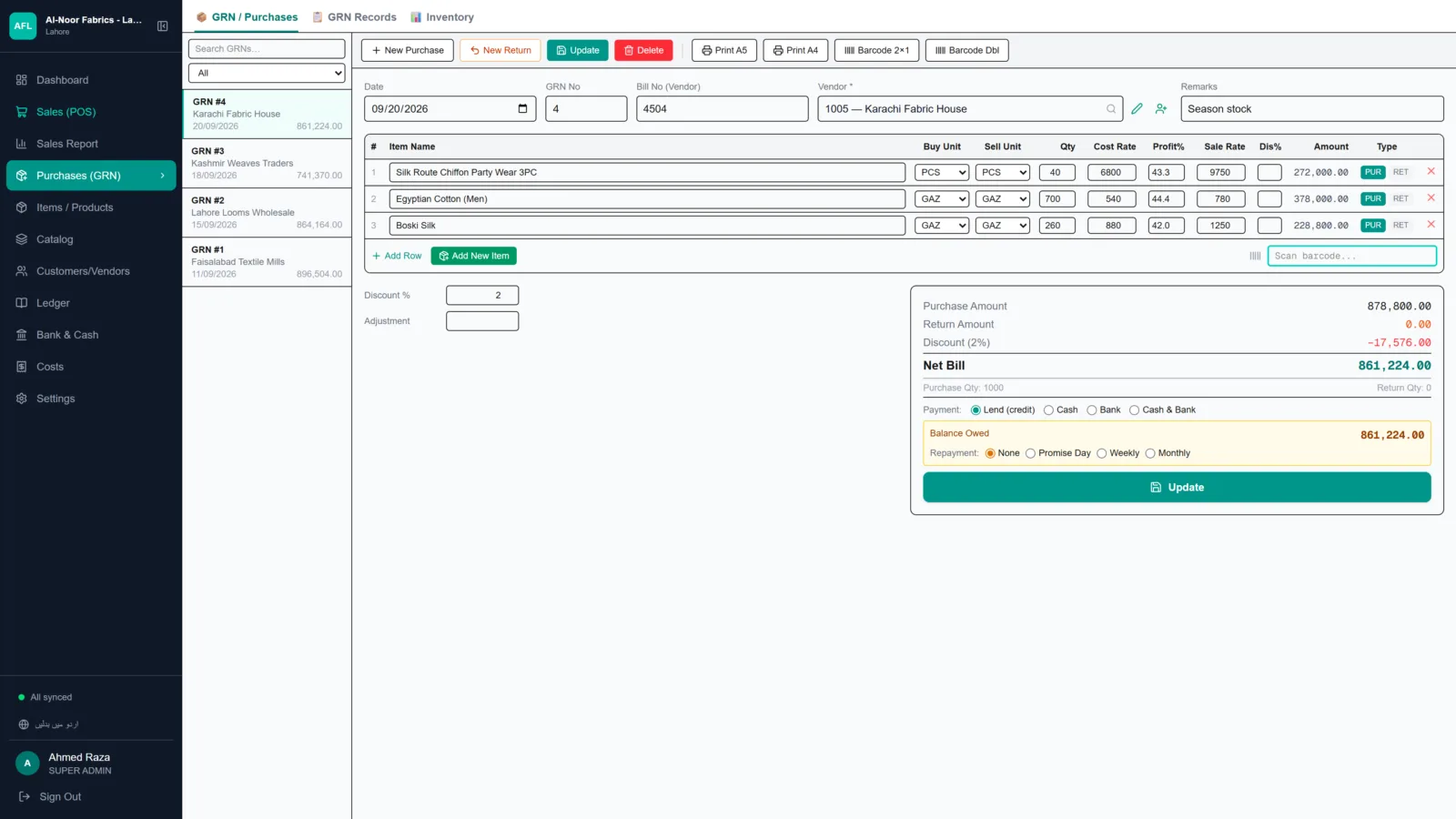Expand Purchases (GRN) sidebar chevron
The width and height of the screenshot is (1456, 819).
[x=163, y=176]
